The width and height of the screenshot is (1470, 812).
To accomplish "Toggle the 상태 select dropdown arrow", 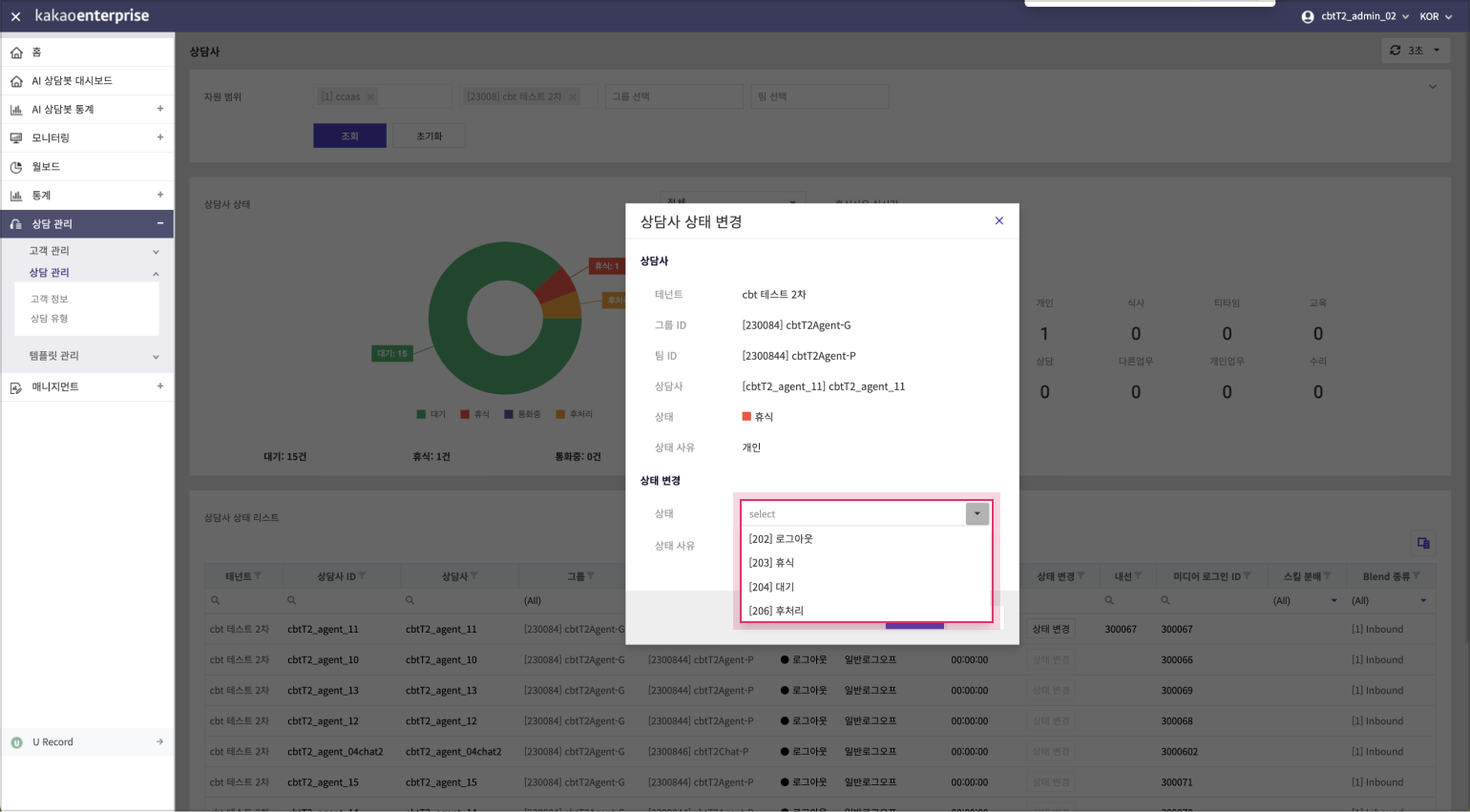I will (976, 514).
